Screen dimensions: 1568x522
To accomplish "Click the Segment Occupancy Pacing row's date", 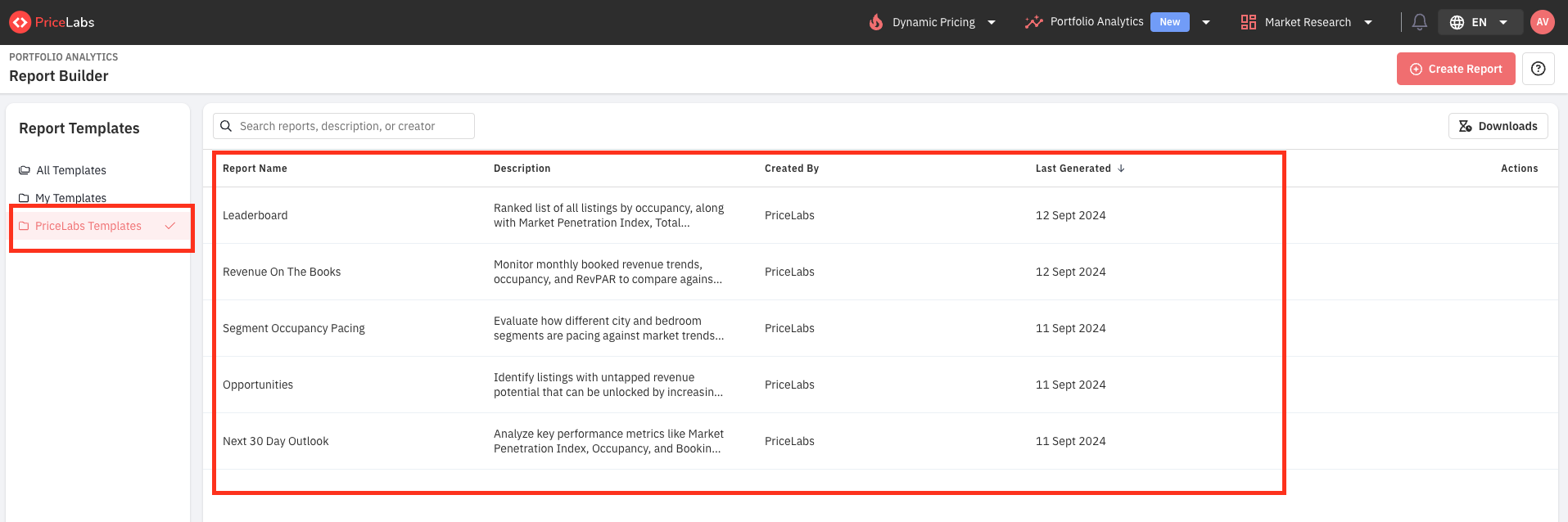I will click(1070, 328).
